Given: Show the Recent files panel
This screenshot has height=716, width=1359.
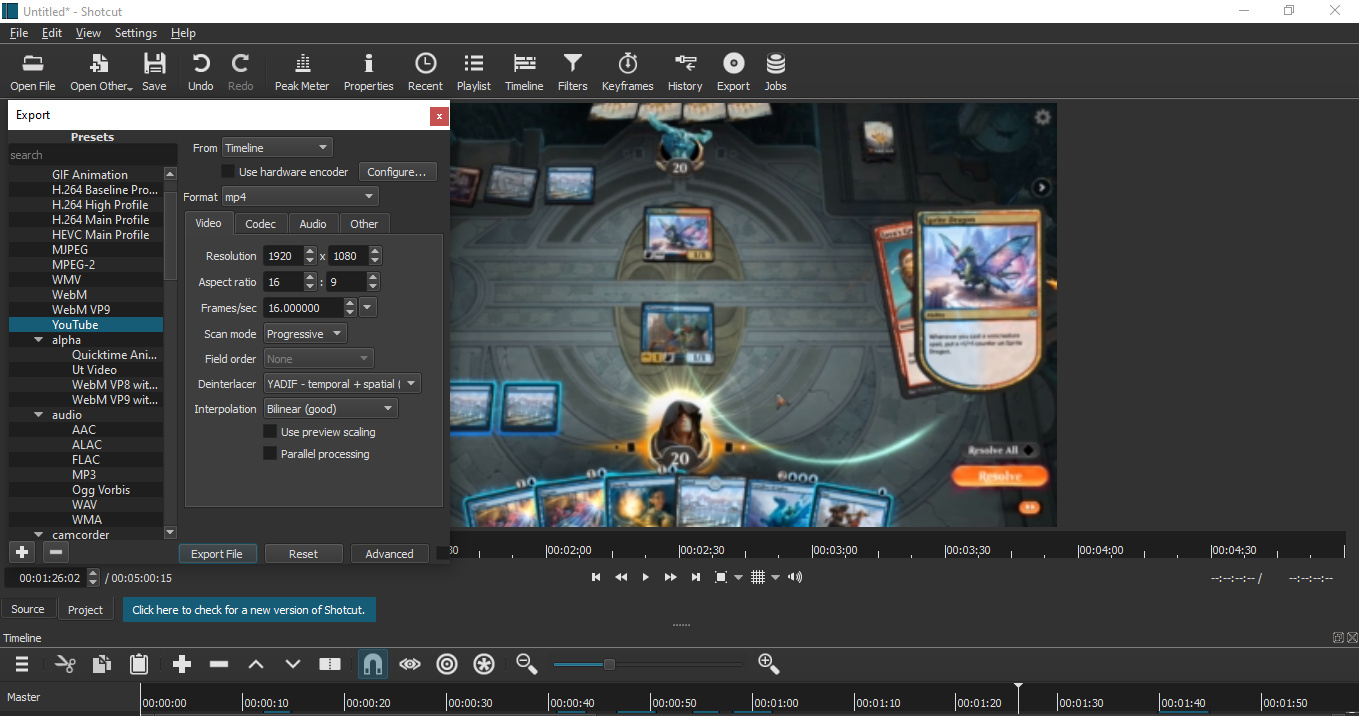Looking at the screenshot, I should (x=425, y=72).
